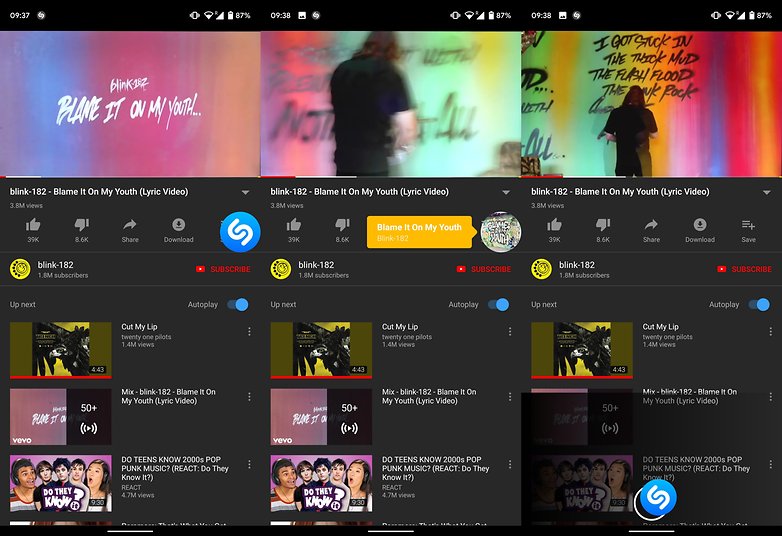
Task: Toggle Autoplay switch in left screen
Action: [238, 305]
